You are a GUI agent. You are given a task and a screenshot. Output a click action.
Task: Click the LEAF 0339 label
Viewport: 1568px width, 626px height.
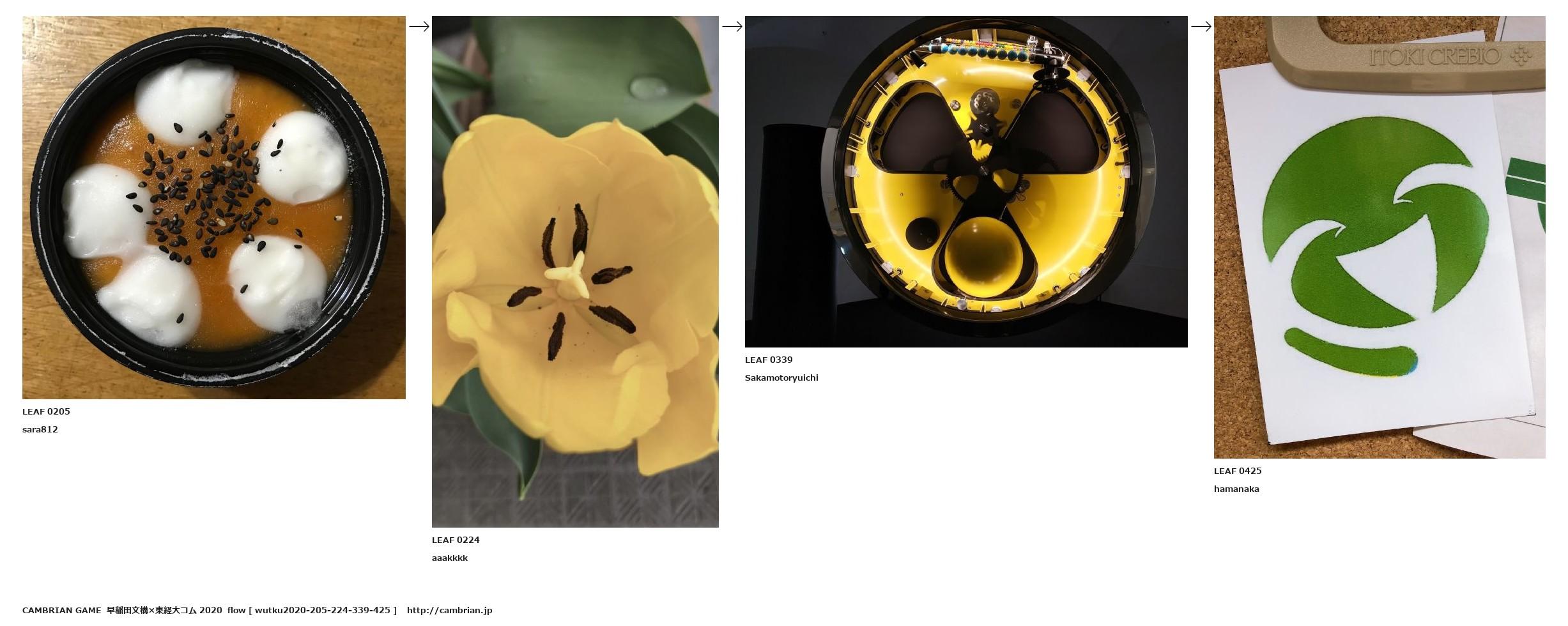click(769, 360)
